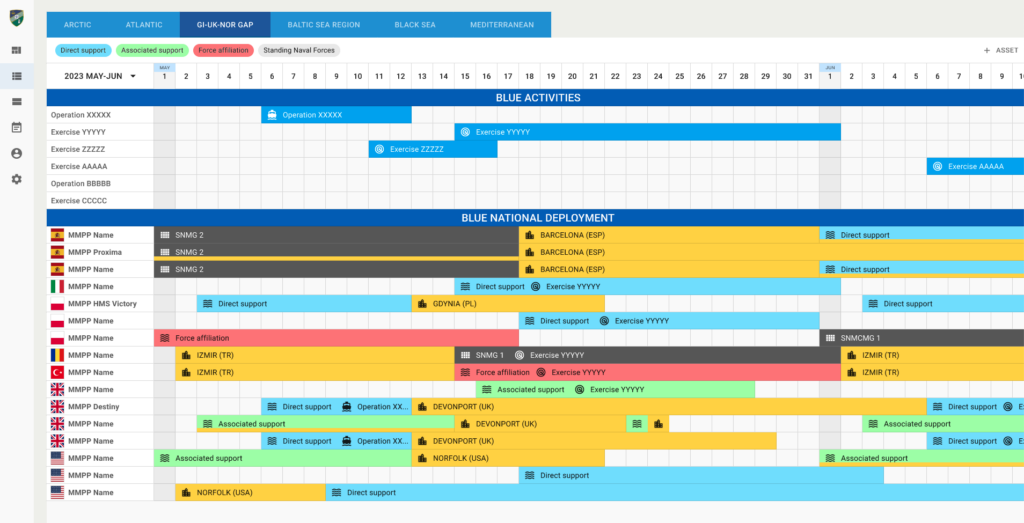Screen dimensions: 1024x523
Task: Toggle the Standing Naval Forces filter chip
Action: (x=299, y=50)
